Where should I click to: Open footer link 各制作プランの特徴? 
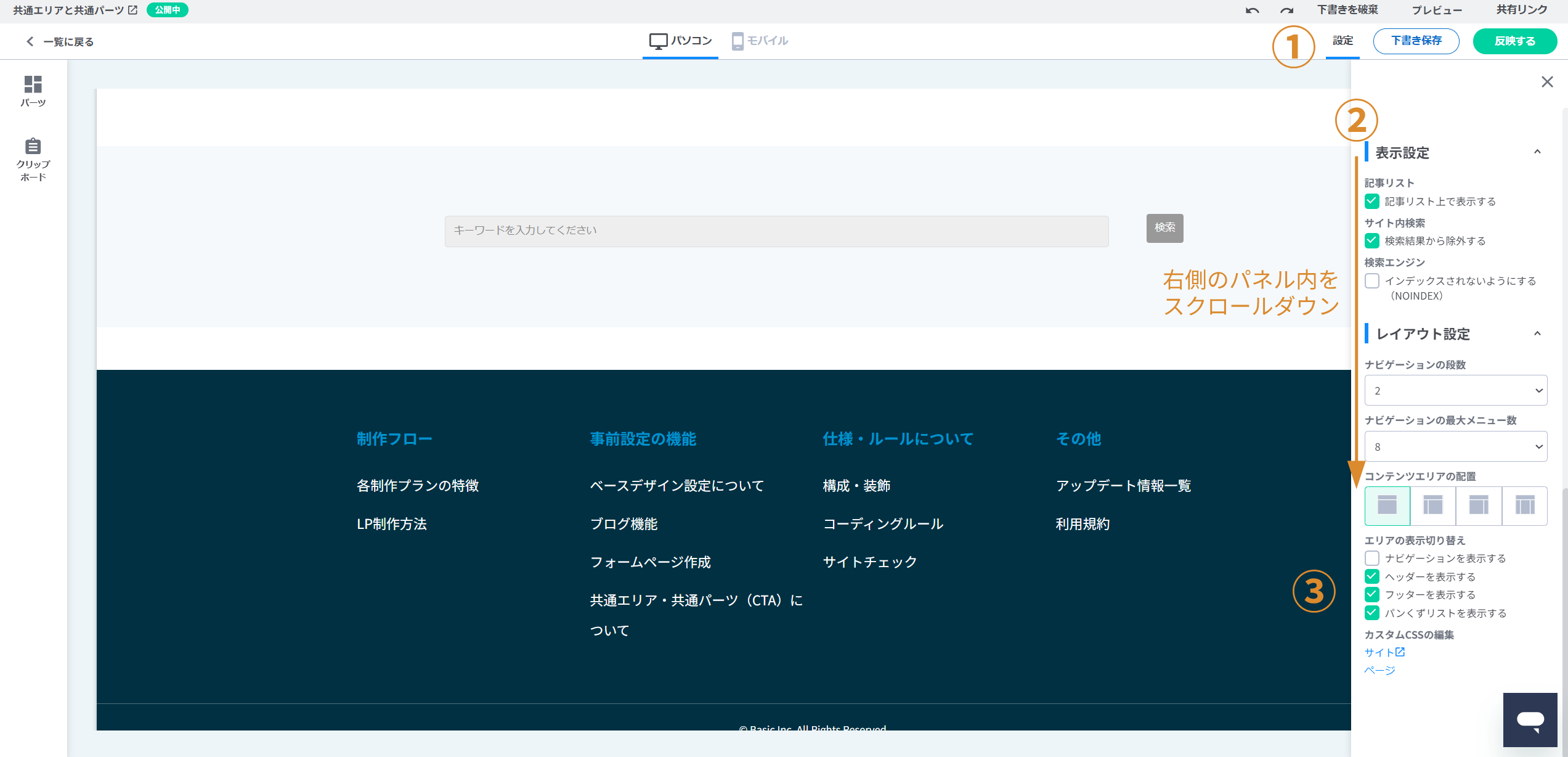[418, 485]
